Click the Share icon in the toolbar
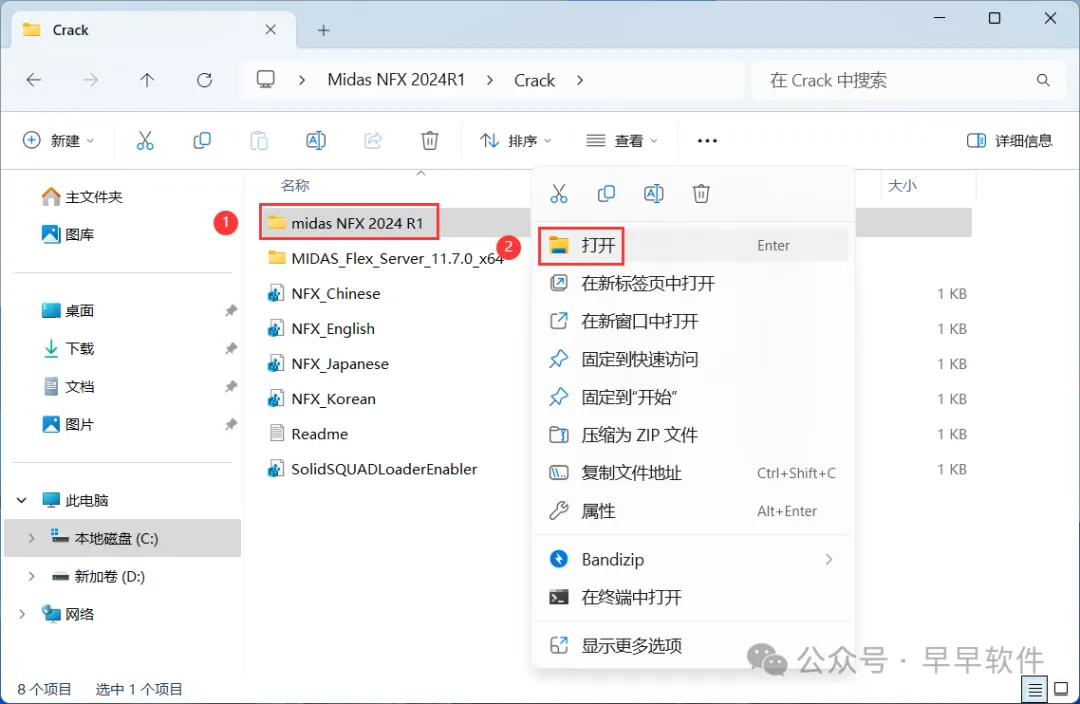Image resolution: width=1080 pixels, height=704 pixels. 373,141
